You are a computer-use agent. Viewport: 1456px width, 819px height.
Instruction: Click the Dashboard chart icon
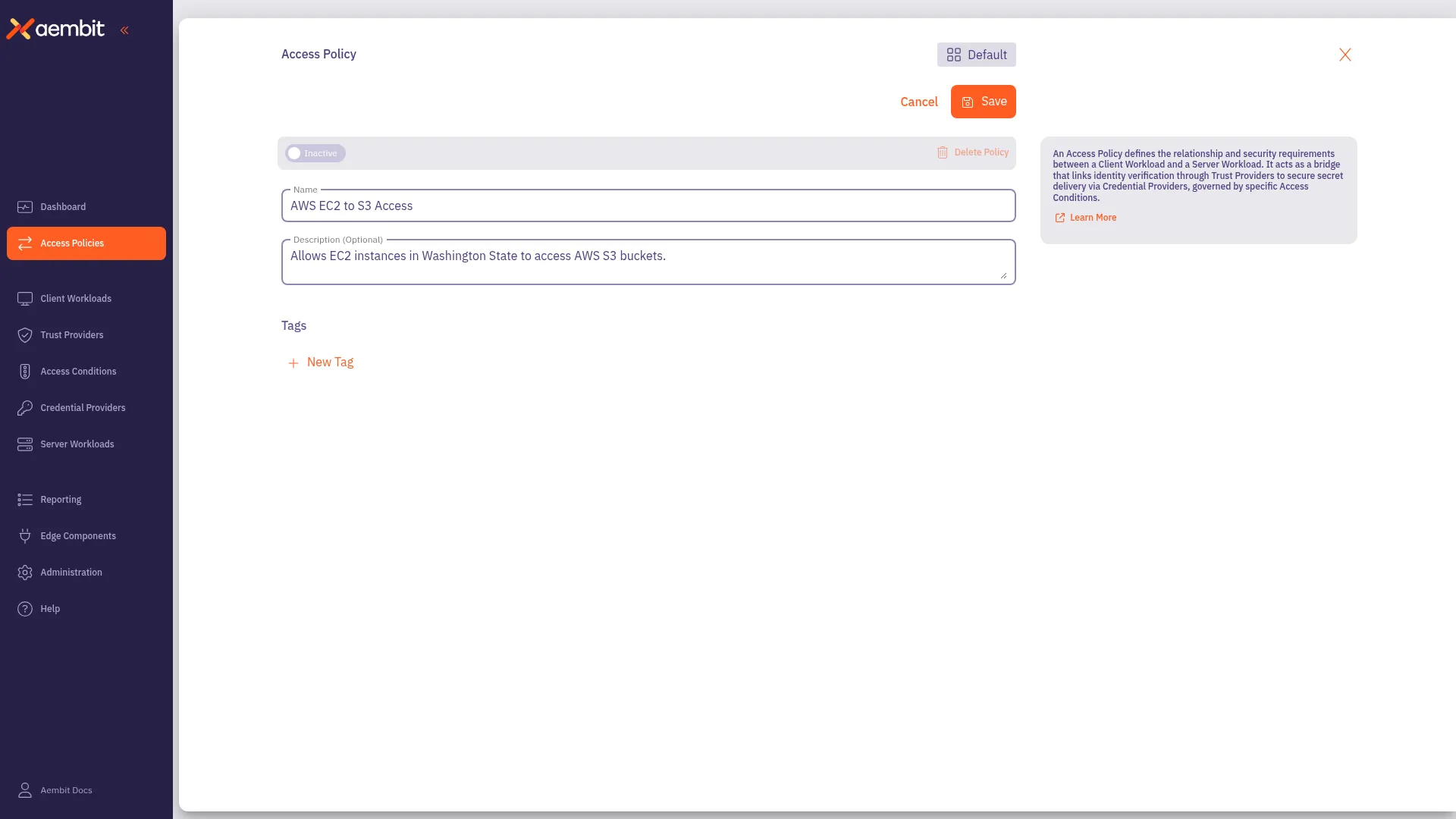tap(25, 207)
